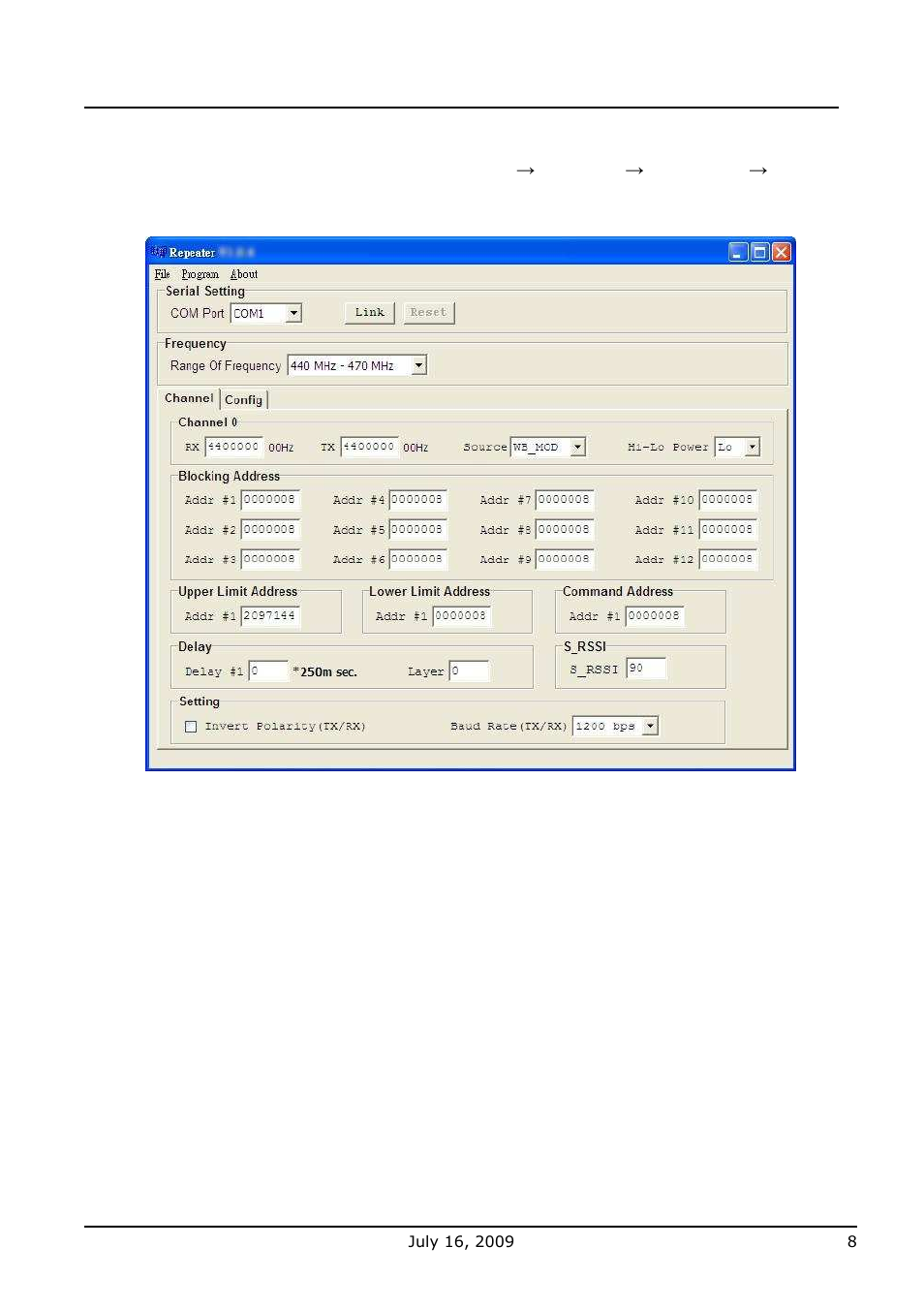This screenshot has width=924, height=1309.
Task: Click Blocking Address Addr #9 field
Action: coord(565,559)
